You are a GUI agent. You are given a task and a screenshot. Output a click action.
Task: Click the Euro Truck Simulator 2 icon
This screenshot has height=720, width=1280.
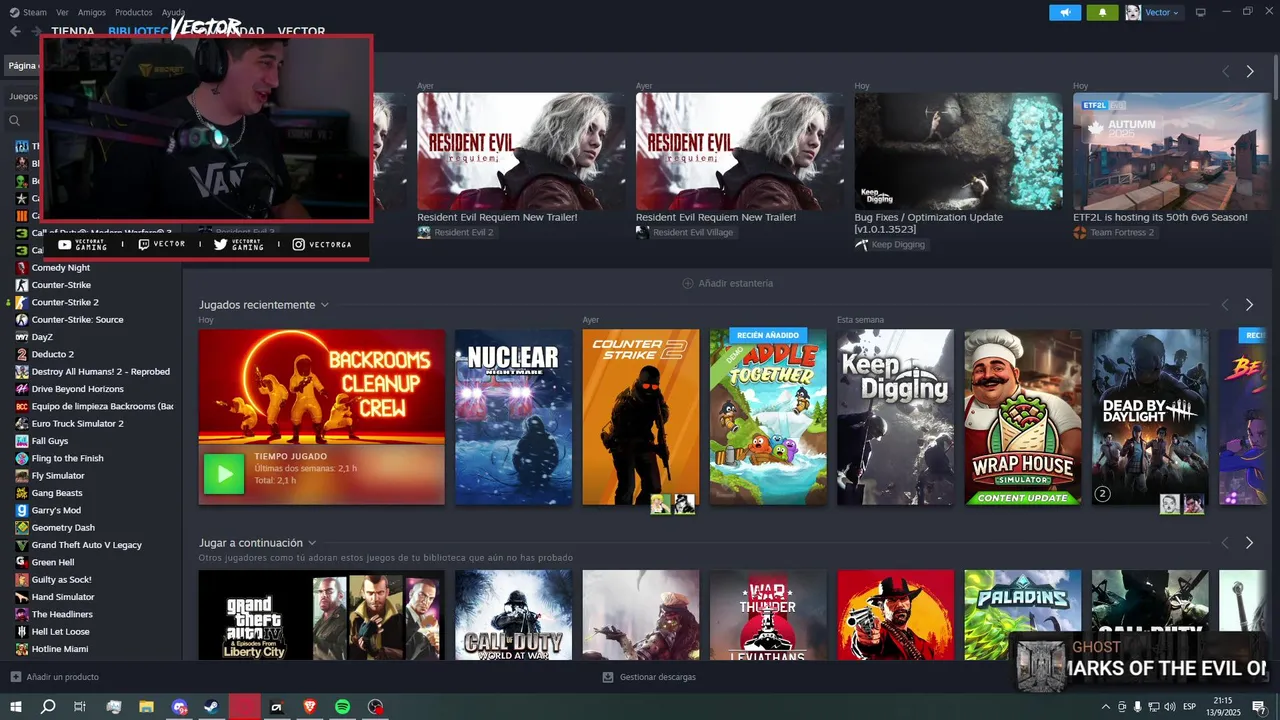click(x=22, y=423)
